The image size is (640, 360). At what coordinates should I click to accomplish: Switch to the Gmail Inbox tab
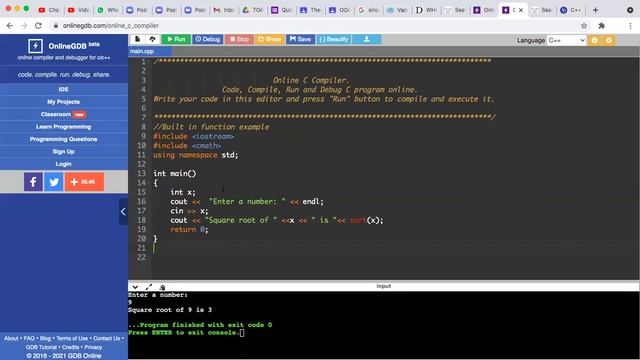pos(223,10)
